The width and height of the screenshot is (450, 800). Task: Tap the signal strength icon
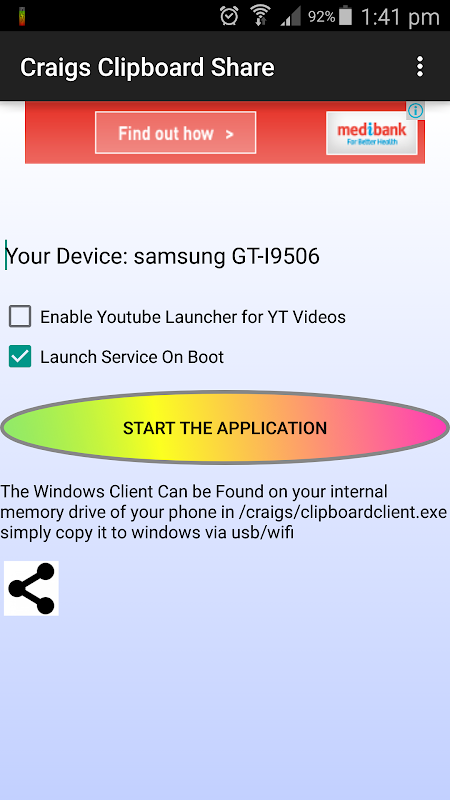pos(291,16)
